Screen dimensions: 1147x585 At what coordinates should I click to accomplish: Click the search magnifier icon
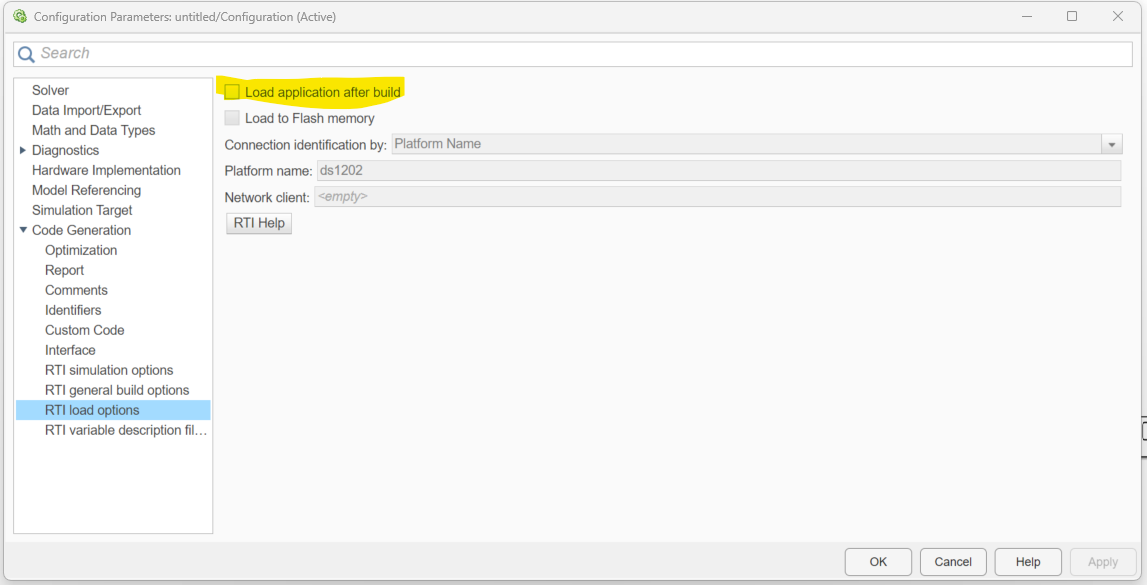(x=26, y=55)
